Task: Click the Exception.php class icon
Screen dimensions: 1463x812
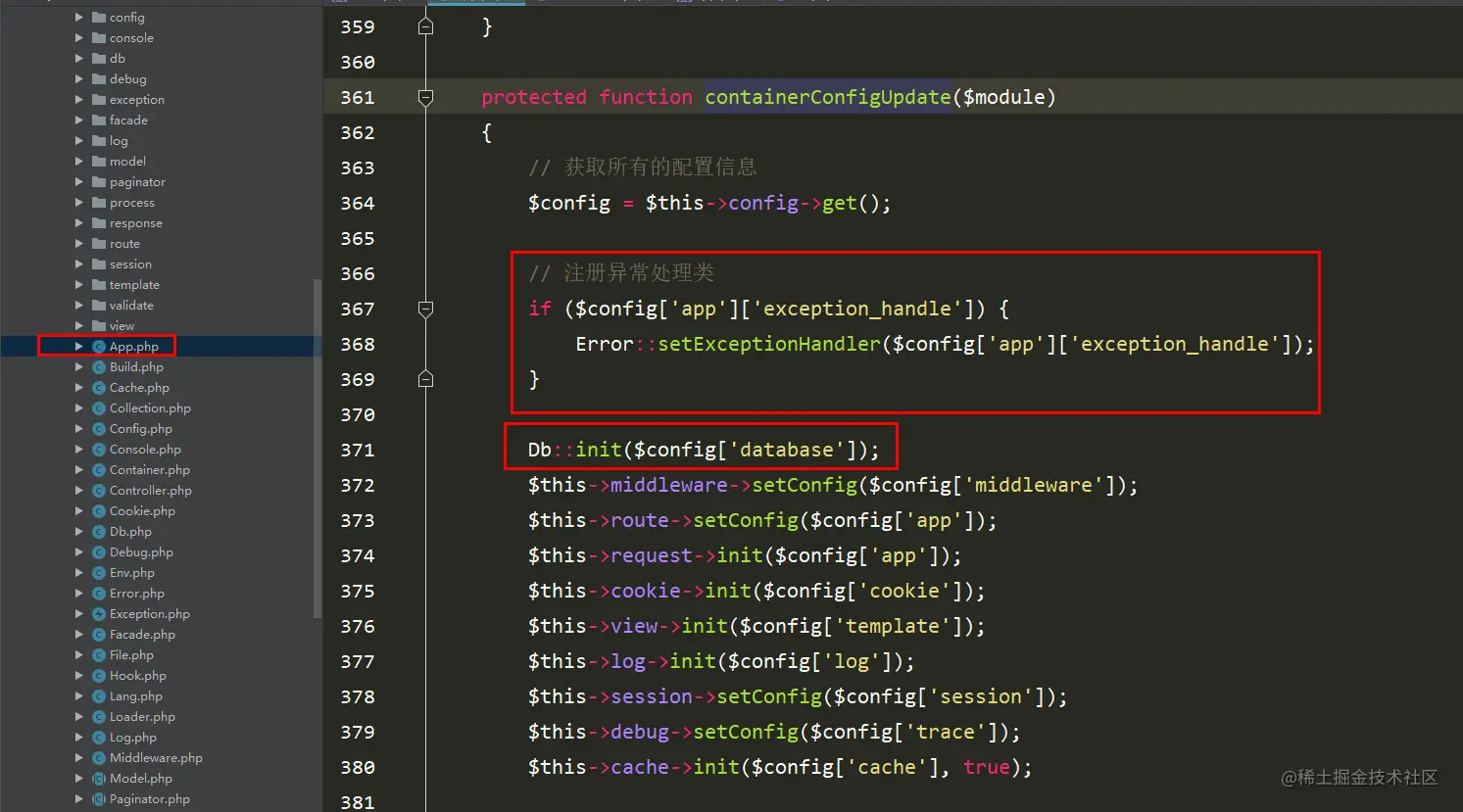Action: [x=99, y=614]
